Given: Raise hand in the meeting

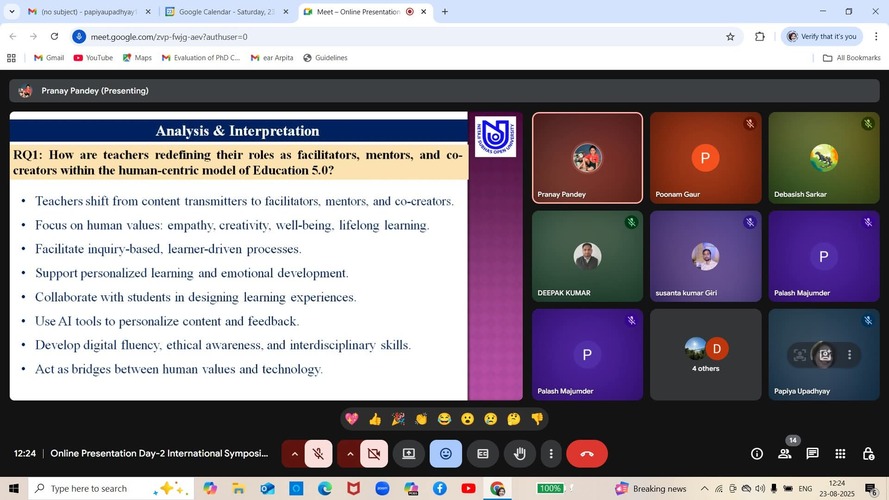Looking at the screenshot, I should click(519, 453).
